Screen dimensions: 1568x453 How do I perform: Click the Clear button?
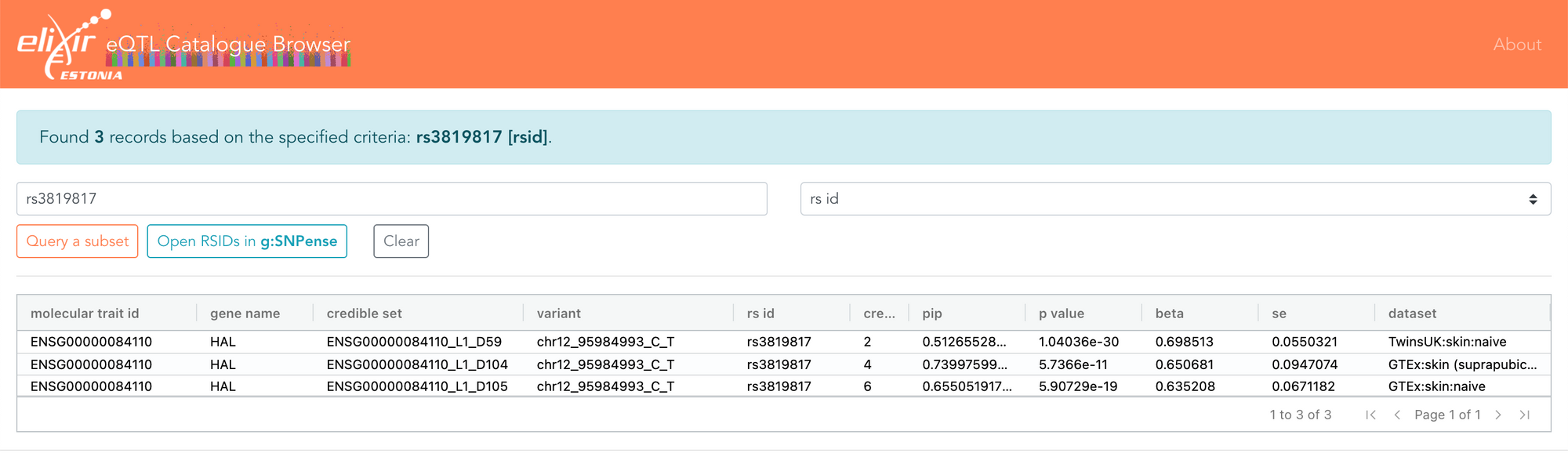(x=401, y=241)
